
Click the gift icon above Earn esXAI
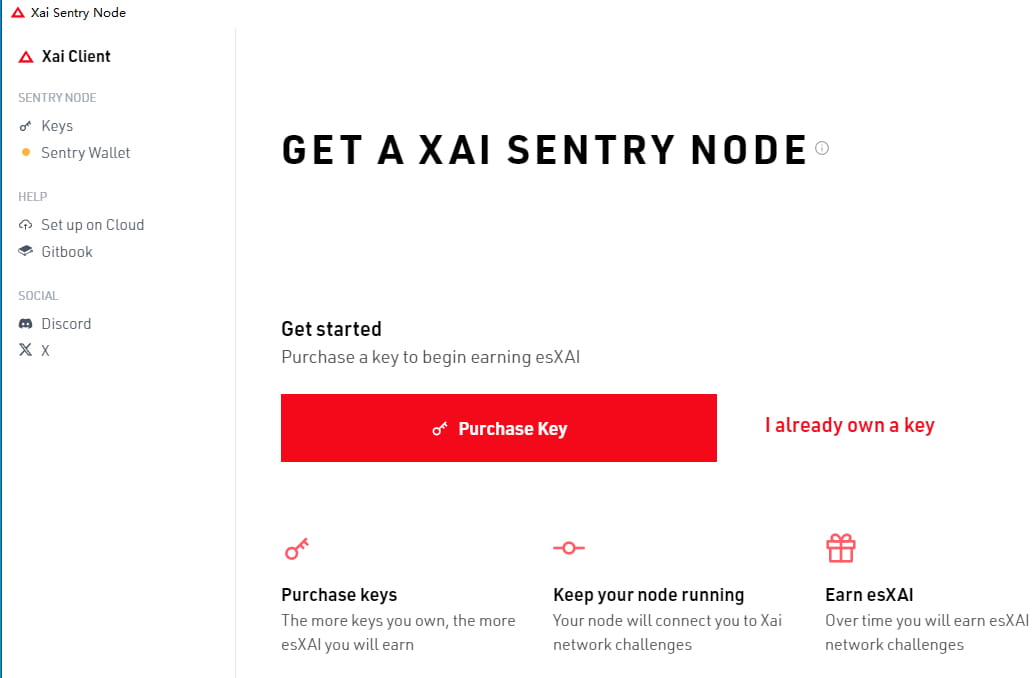[x=841, y=548]
